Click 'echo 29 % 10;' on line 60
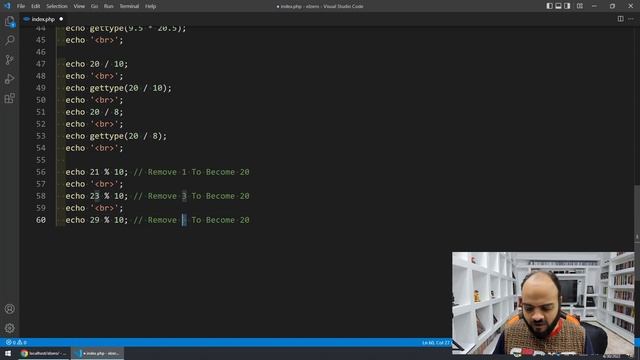Viewport: 640px width, 360px height. tap(97, 220)
